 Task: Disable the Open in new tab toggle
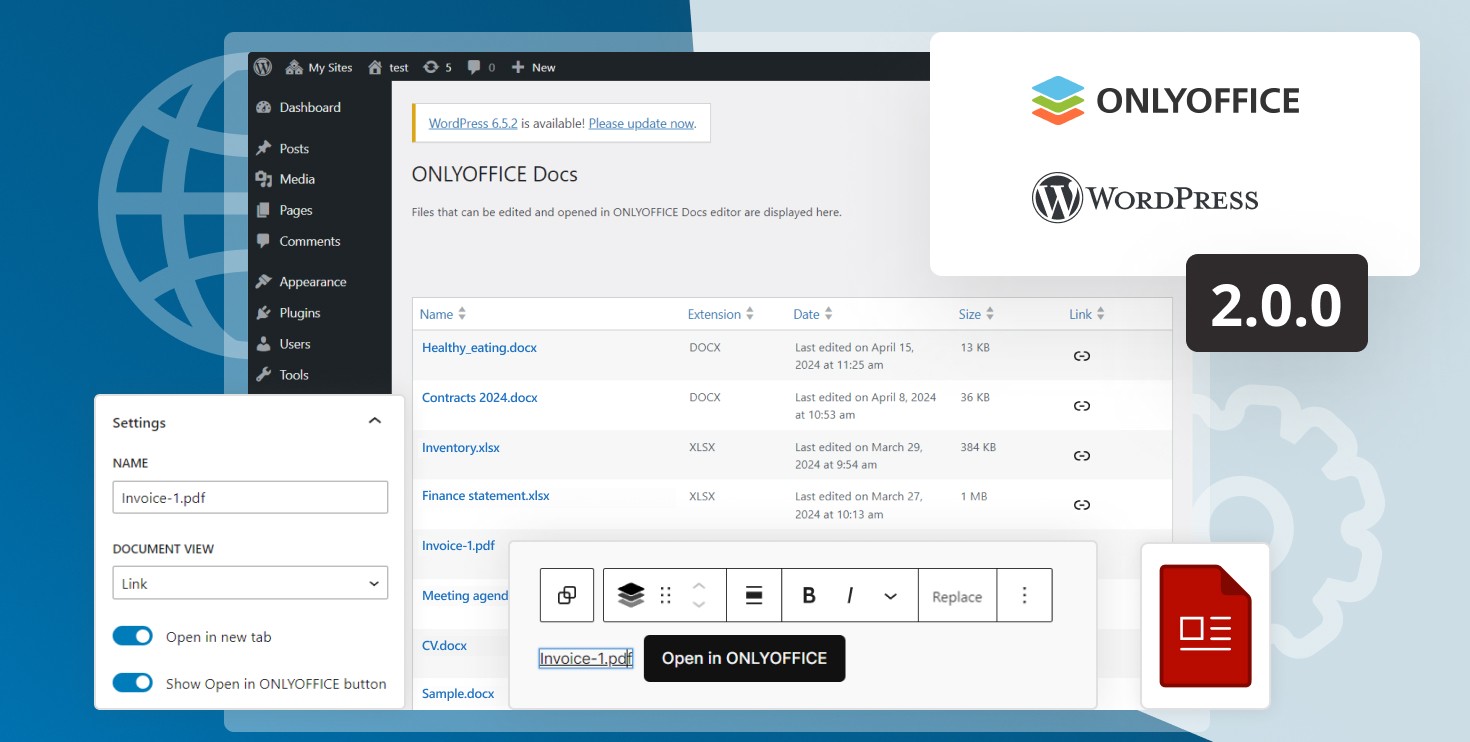pyautogui.click(x=132, y=637)
